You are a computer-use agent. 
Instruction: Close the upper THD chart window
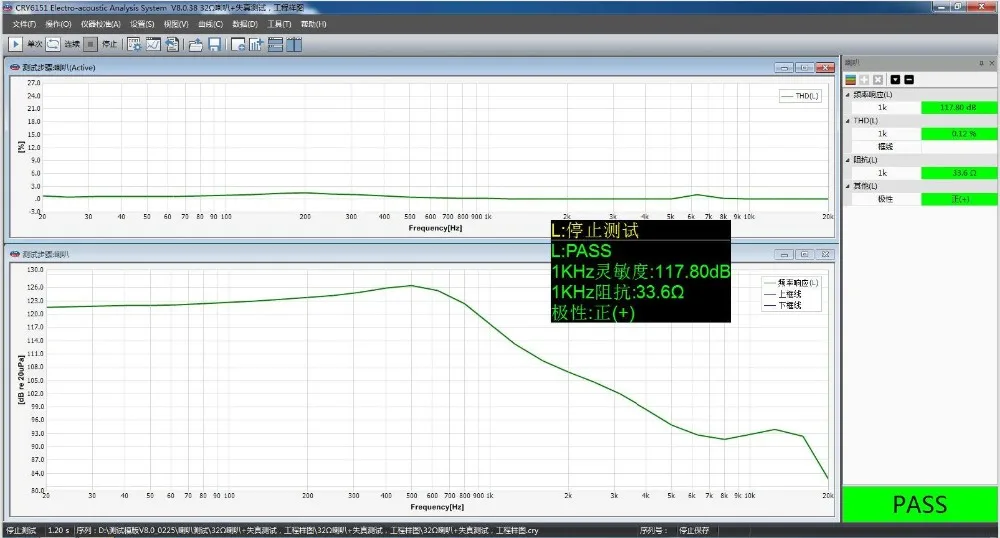tap(825, 68)
